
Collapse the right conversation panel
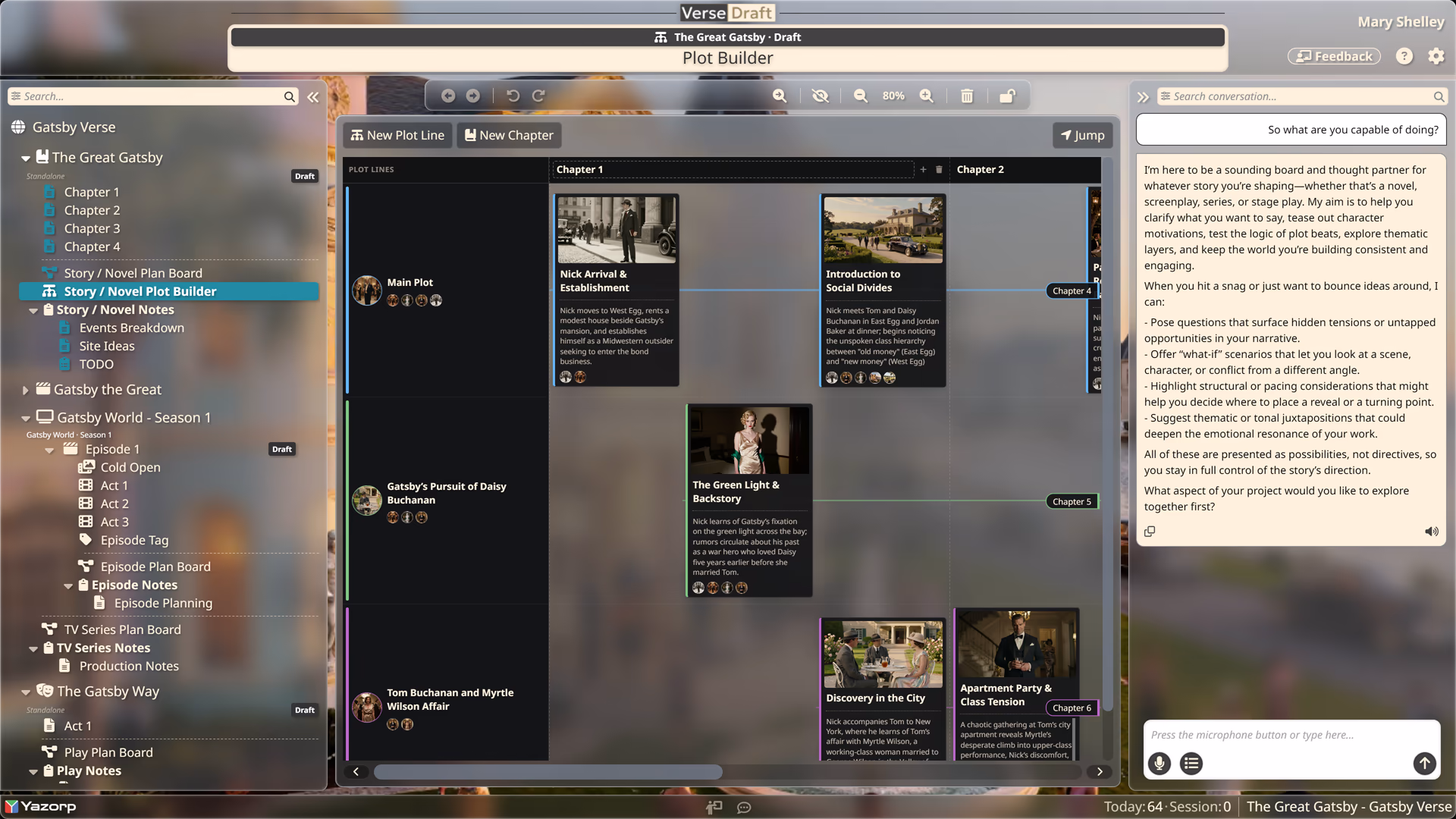tap(1143, 97)
